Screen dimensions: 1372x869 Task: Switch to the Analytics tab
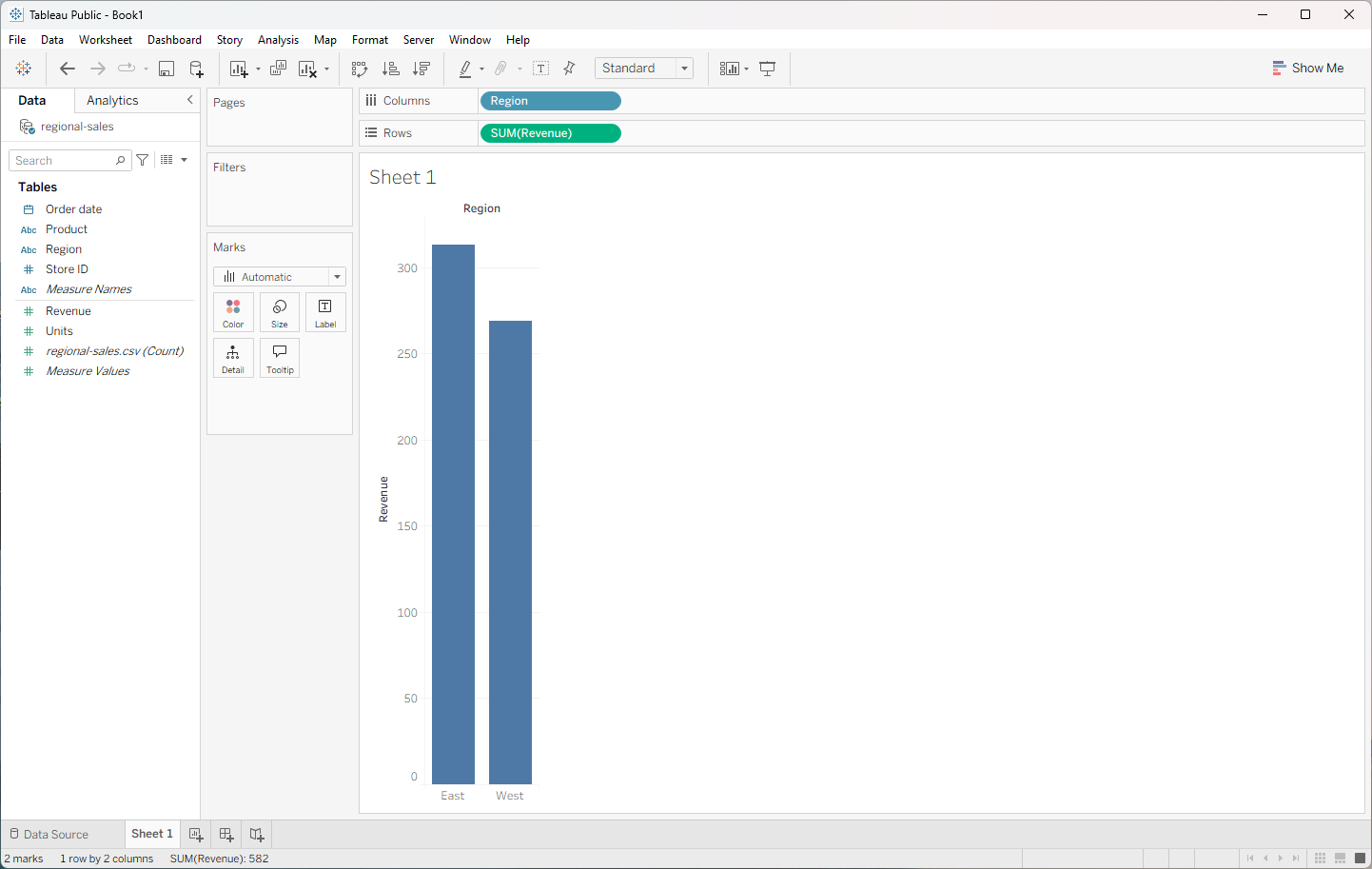(112, 100)
